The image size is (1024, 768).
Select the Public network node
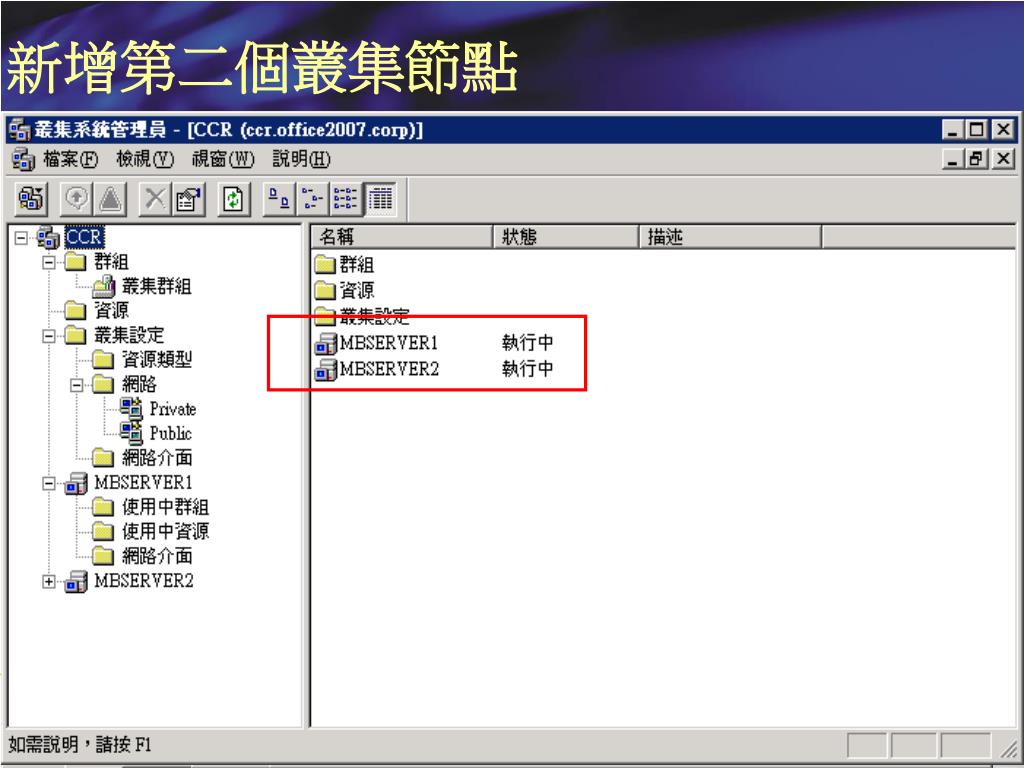[x=170, y=433]
